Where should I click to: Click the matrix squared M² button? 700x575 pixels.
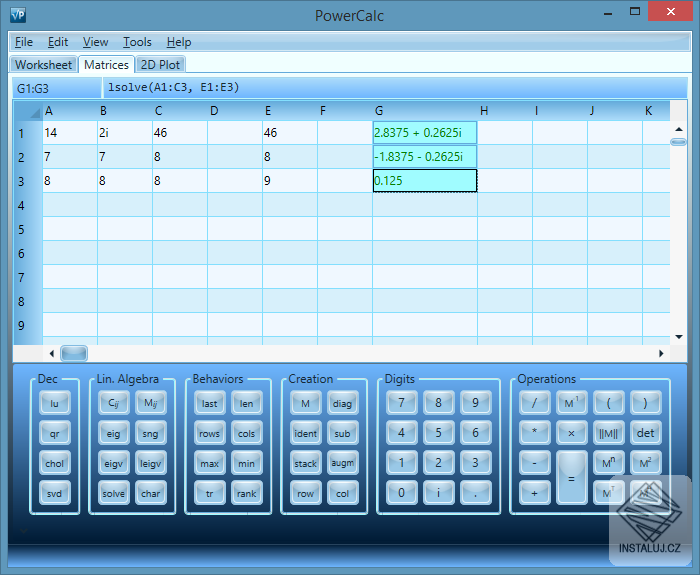646,462
